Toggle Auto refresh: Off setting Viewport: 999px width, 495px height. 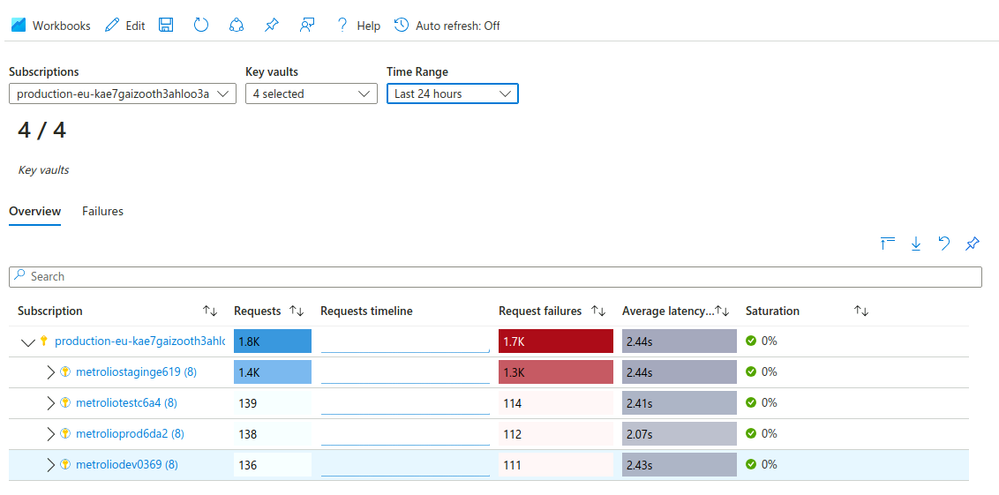(x=447, y=25)
